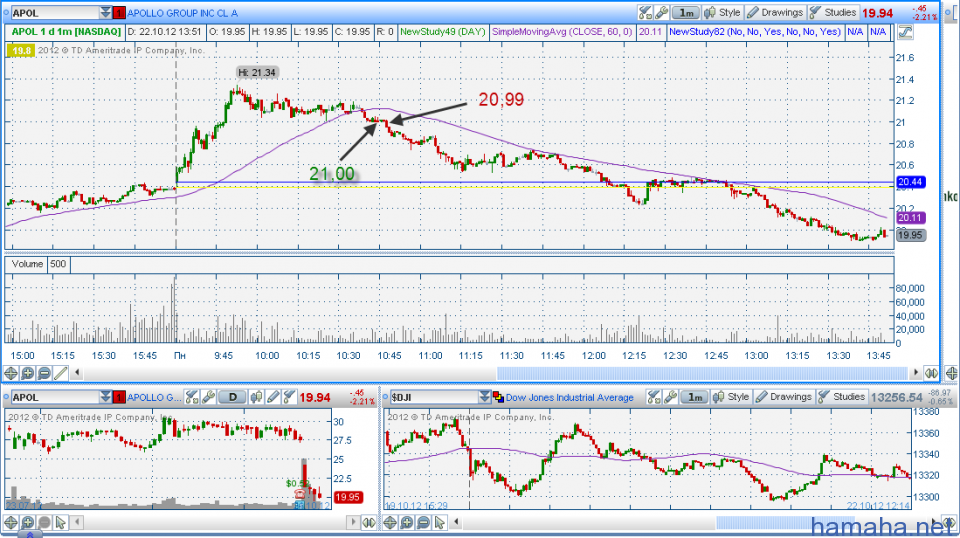Image resolution: width=960 pixels, height=538 pixels.
Task: Click scissors/share icon in daily APOL chart toolbar
Action: click(192, 397)
